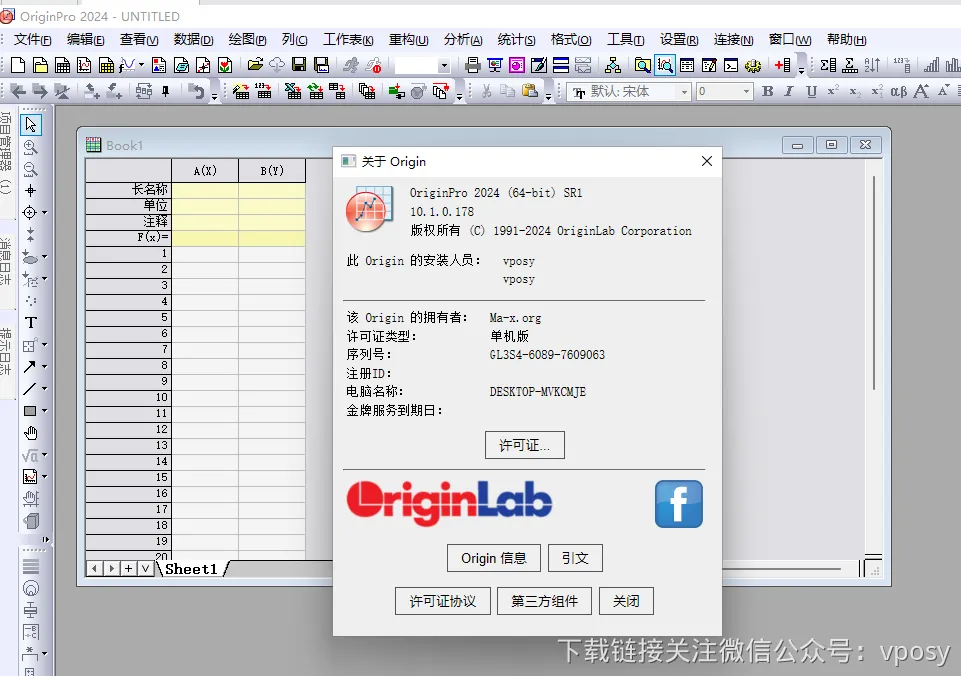Click the Print toolbar icon
Viewport: 961px width, 676px height.
click(473, 65)
